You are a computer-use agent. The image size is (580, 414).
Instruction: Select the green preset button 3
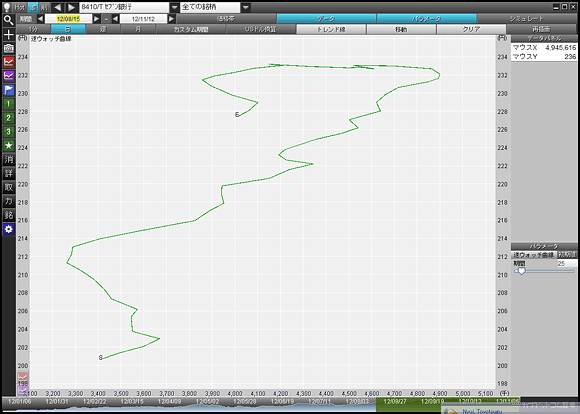(x=9, y=132)
